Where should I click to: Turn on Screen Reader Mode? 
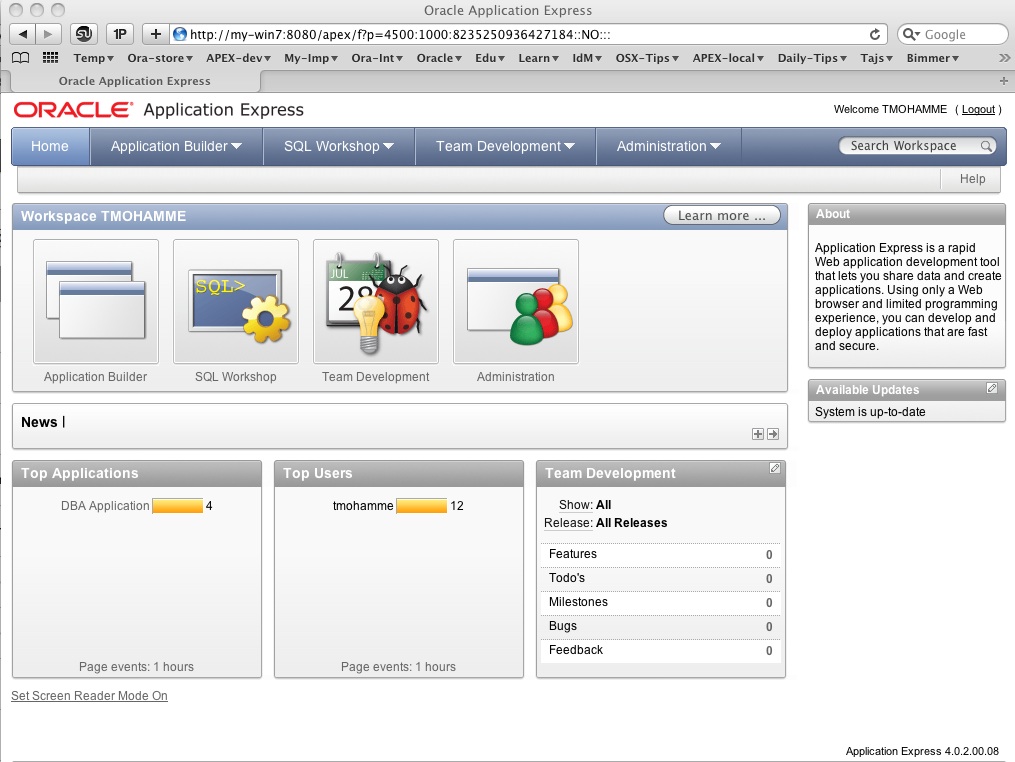[x=89, y=696]
